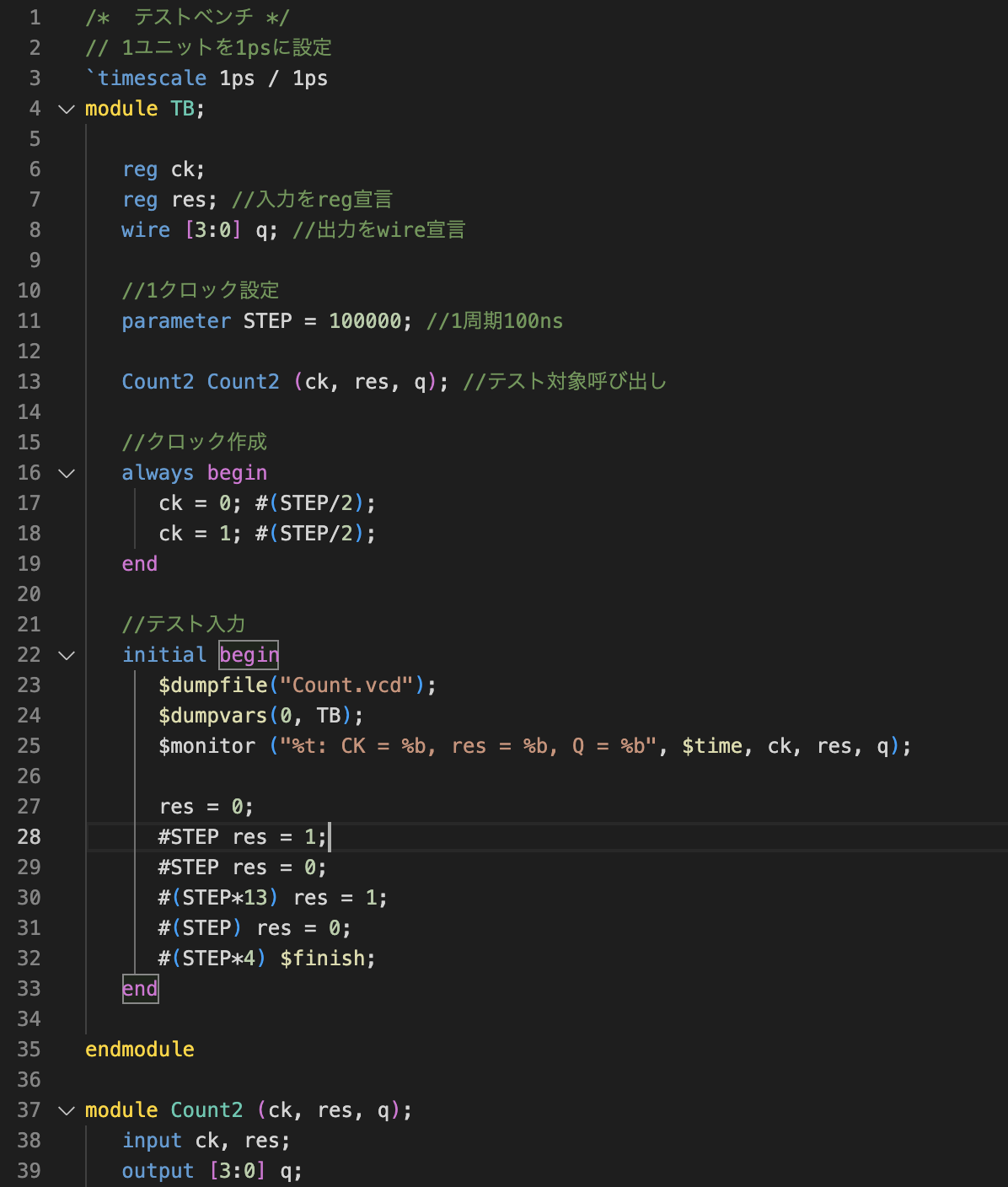This screenshot has height=1187, width=1008.
Task: Click the output keyword on line 39
Action: click(158, 1171)
